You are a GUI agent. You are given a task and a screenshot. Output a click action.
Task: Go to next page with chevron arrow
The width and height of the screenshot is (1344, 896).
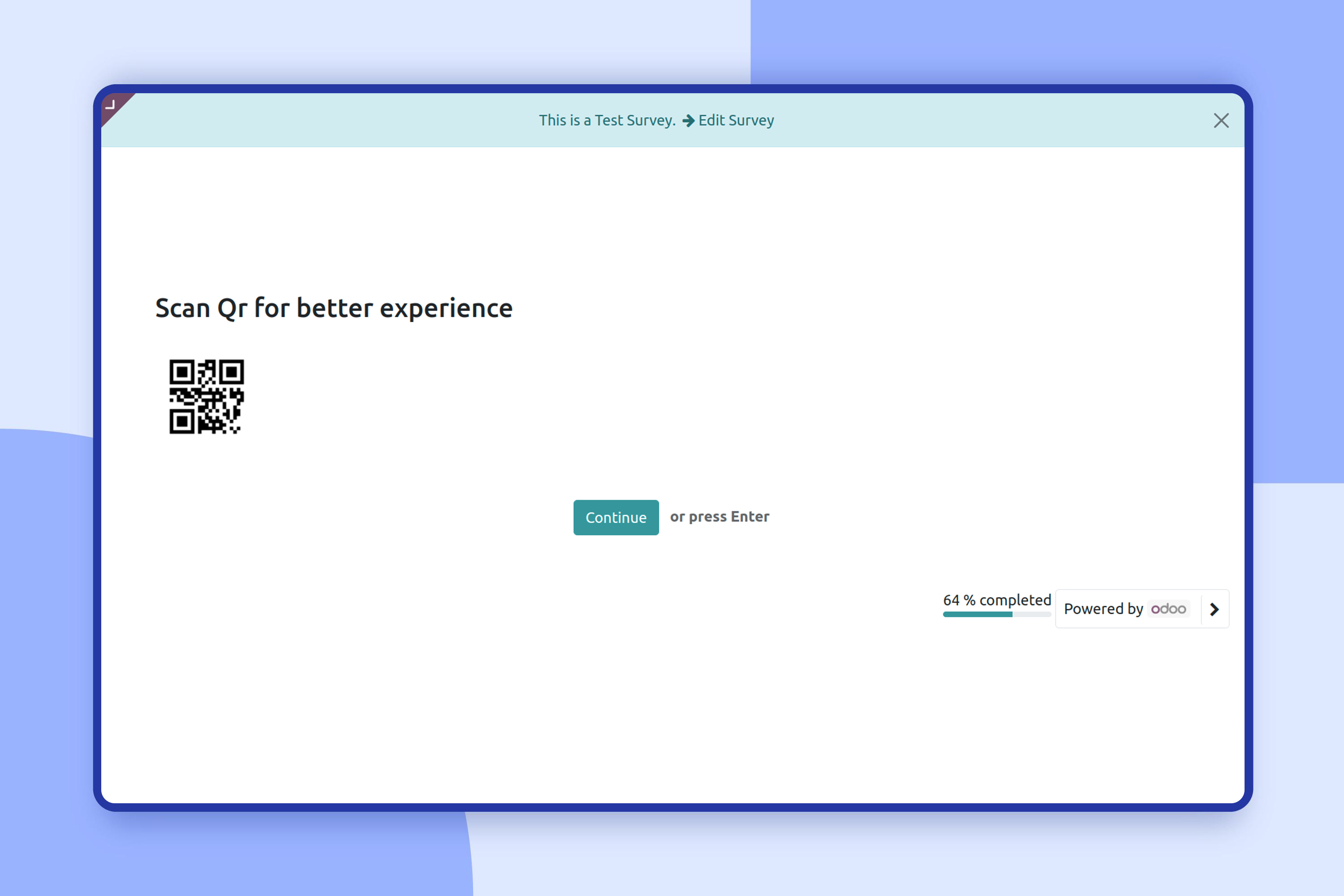pos(1214,609)
